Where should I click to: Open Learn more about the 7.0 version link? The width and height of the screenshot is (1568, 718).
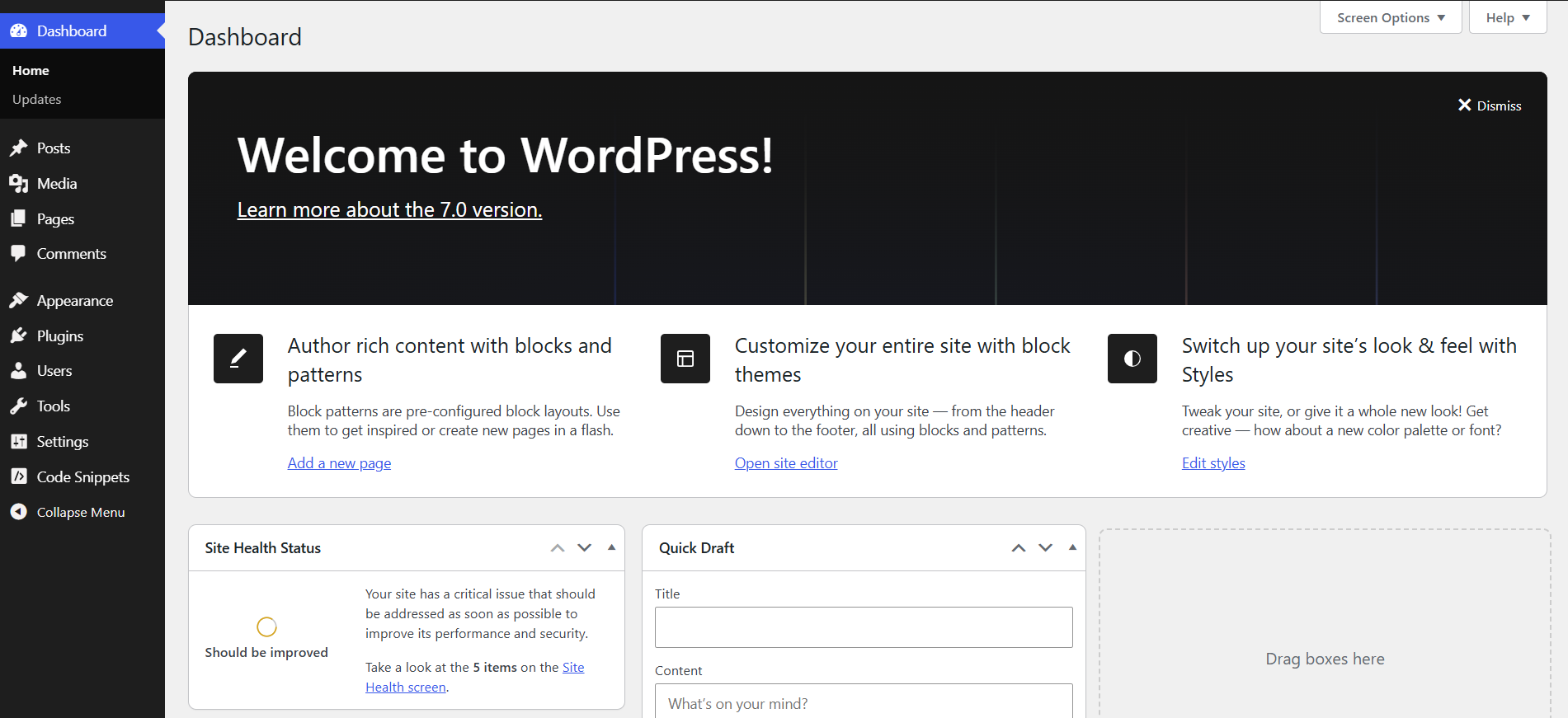[x=389, y=210]
